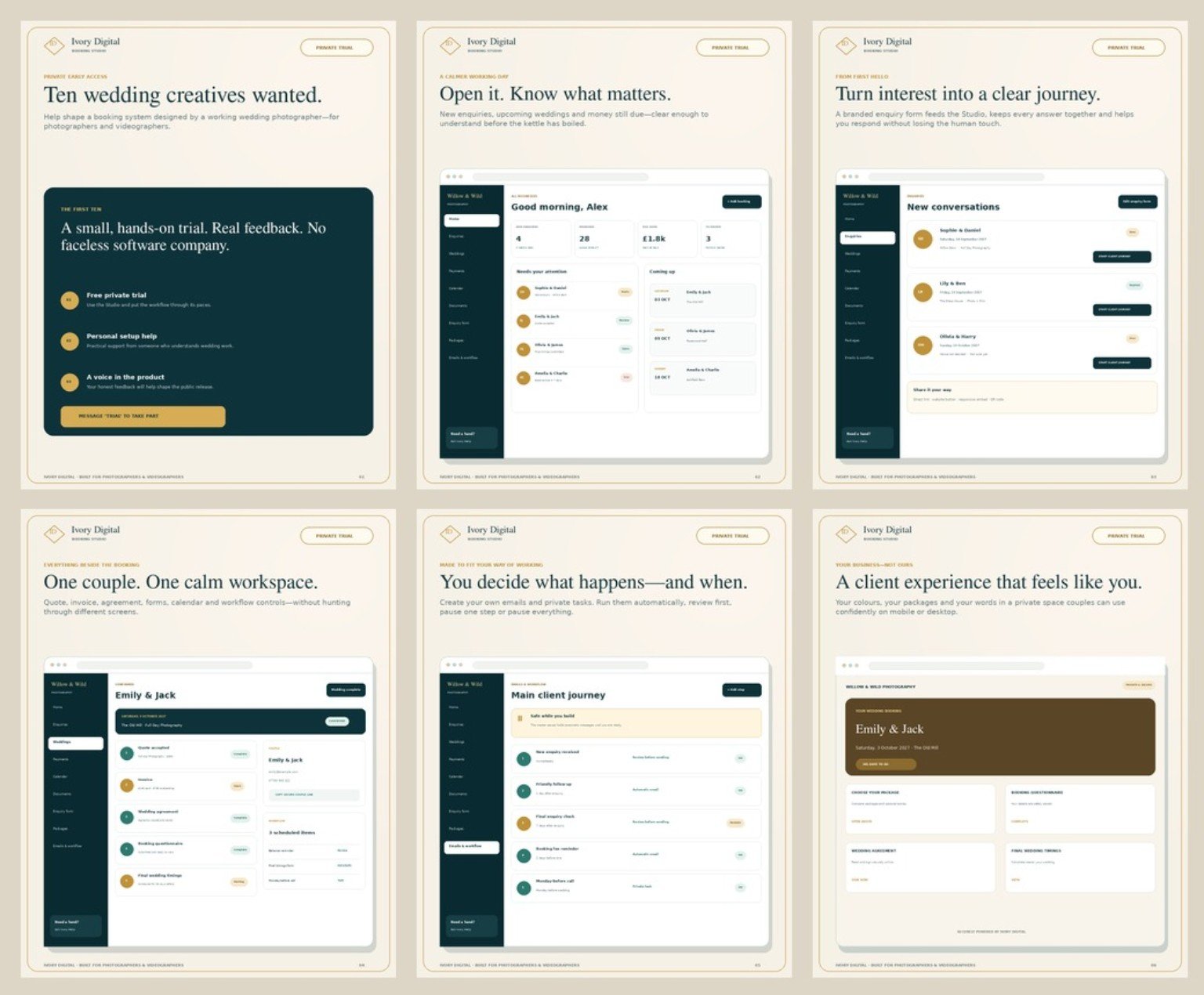
Task: Click the gold Invoice step icon
Action: pyautogui.click(x=127, y=785)
